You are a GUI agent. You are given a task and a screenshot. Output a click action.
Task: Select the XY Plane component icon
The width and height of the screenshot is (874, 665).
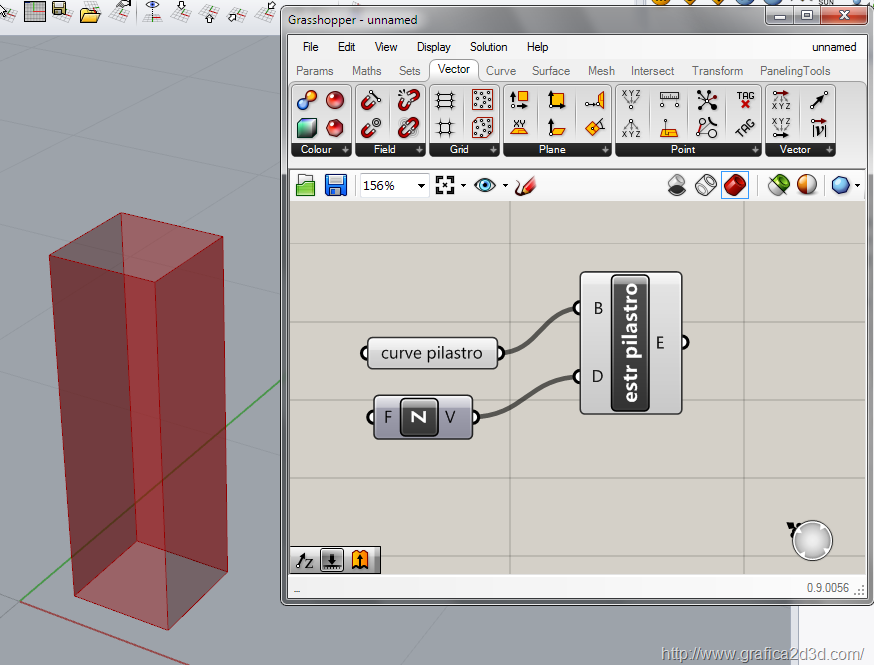coord(519,127)
